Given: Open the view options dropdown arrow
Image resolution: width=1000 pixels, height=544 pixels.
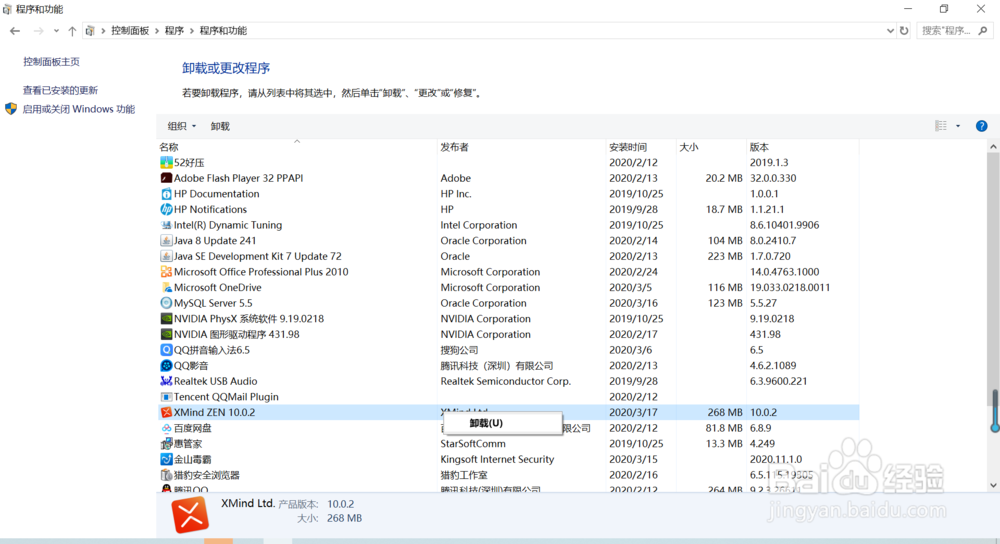Looking at the screenshot, I should (958, 126).
